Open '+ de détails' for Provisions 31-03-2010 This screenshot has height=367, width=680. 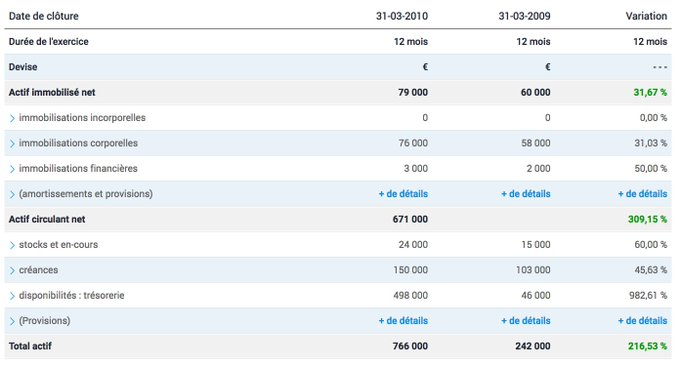click(403, 321)
